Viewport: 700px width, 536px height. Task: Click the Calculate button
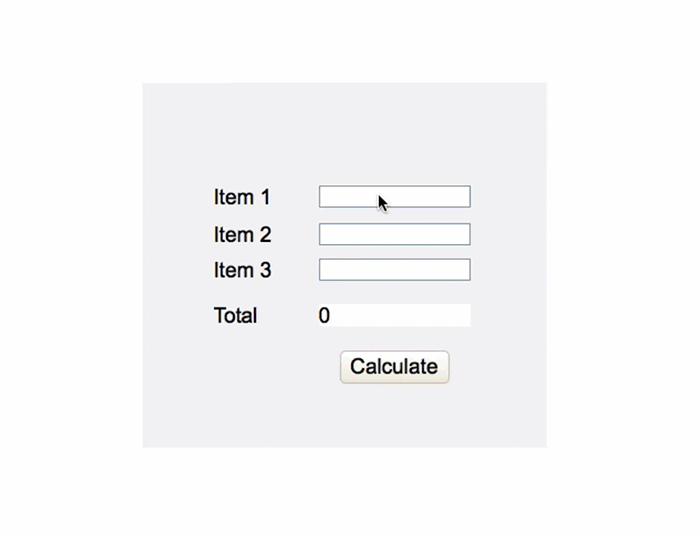coord(395,367)
